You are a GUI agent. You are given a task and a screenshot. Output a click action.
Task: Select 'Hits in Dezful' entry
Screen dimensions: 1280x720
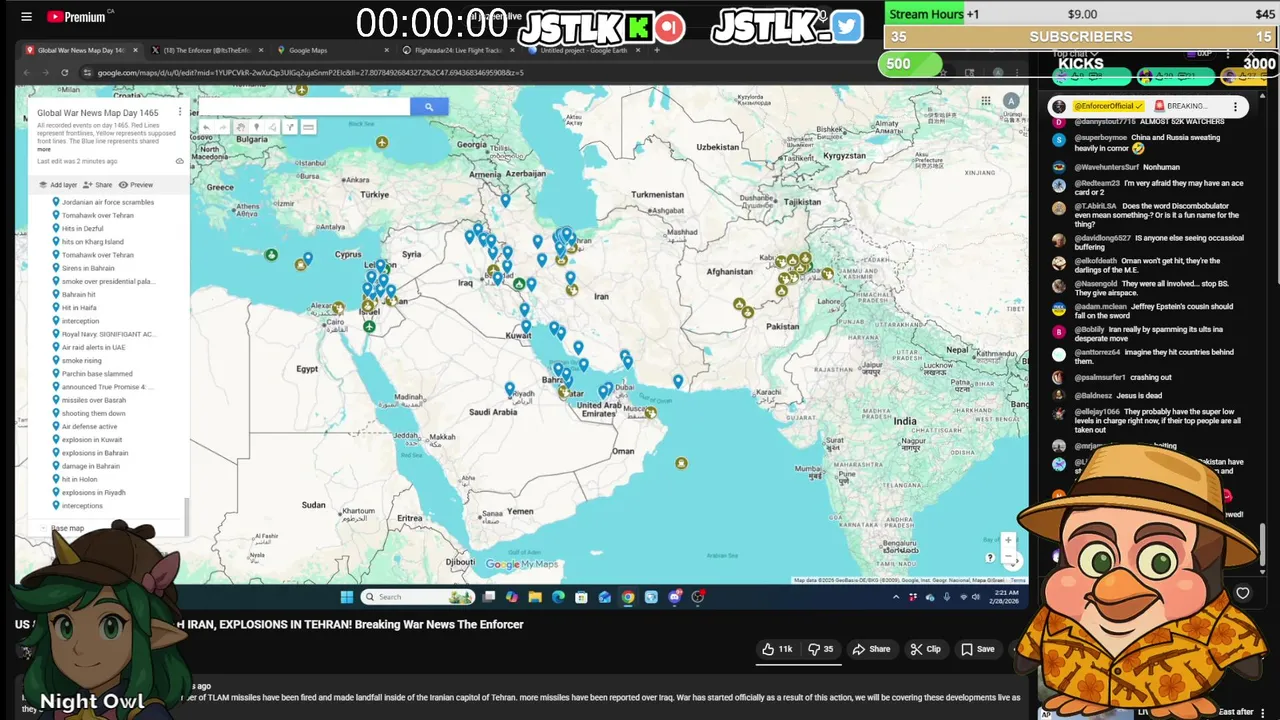82,228
